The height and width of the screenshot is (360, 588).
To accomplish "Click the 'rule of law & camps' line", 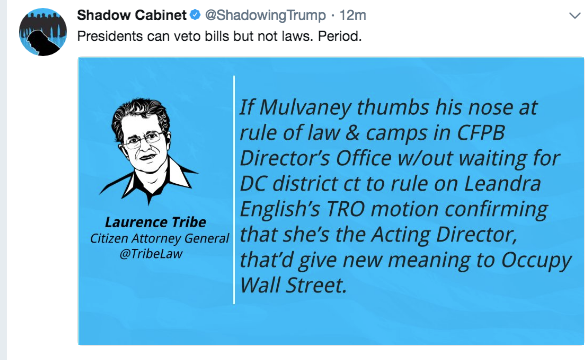I will pos(372,133).
